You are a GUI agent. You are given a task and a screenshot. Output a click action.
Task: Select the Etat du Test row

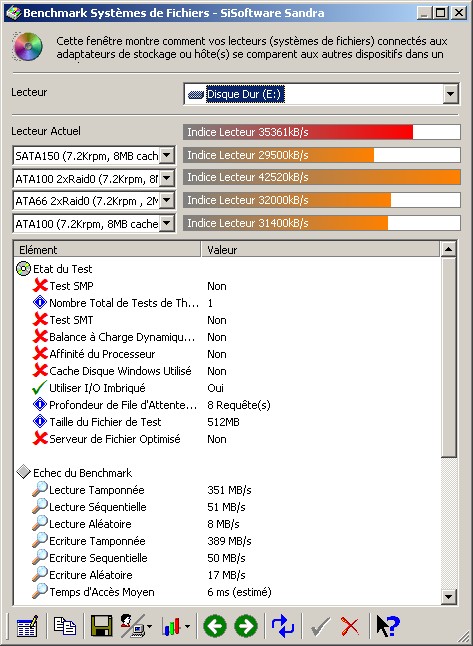(227, 269)
